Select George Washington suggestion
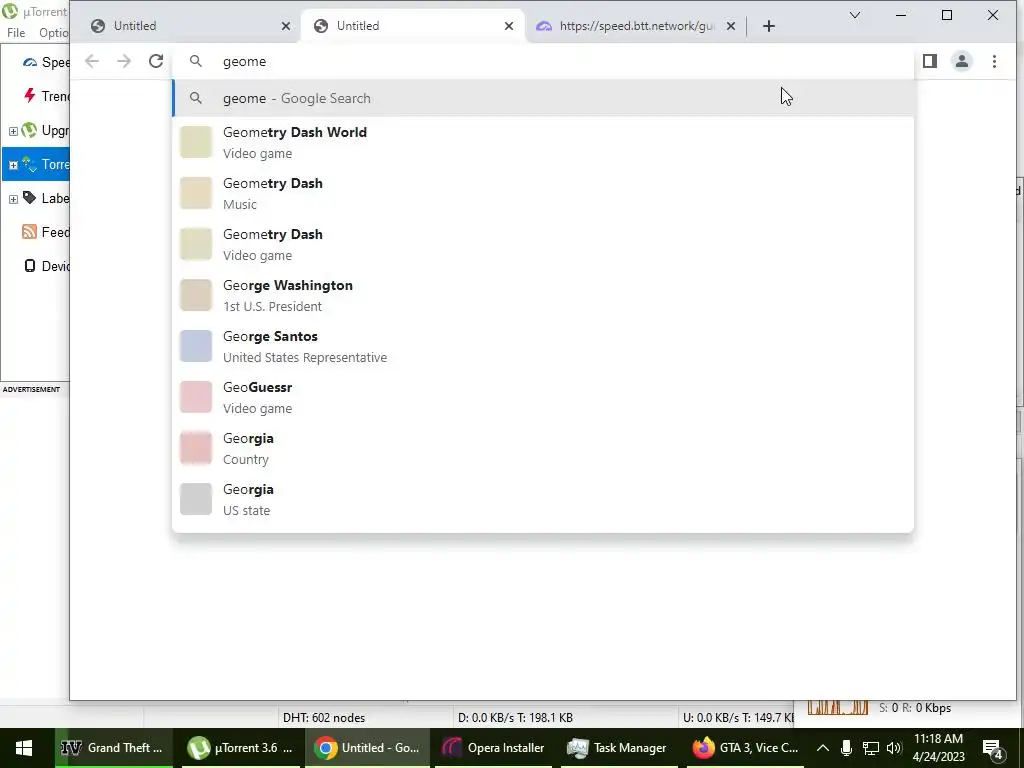1024x768 pixels. pyautogui.click(x=543, y=295)
